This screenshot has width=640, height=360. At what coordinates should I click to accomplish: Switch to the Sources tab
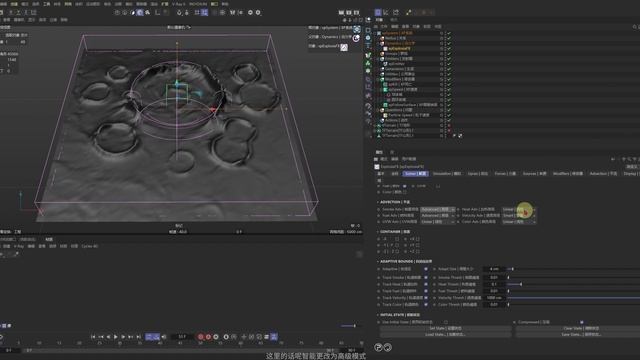535,174
